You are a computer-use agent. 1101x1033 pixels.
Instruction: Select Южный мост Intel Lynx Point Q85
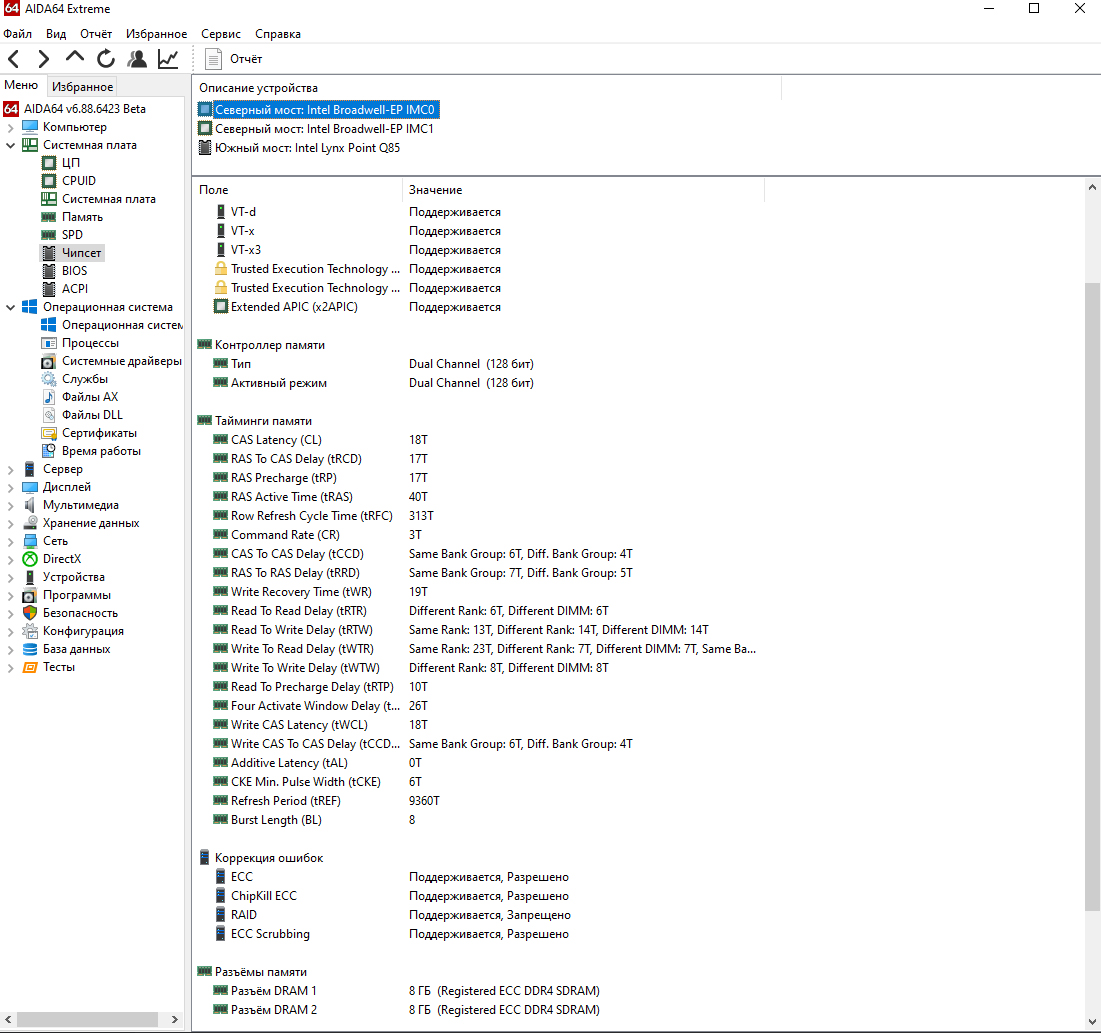[307, 147]
